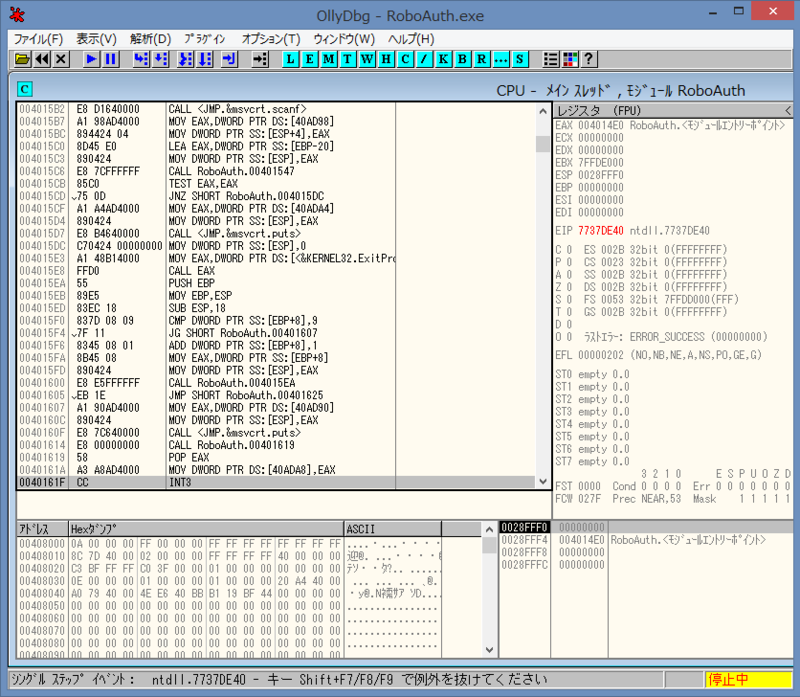Image resolution: width=800 pixels, height=697 pixels.
Task: Click the disassembly scrollbar down arrow
Action: point(543,482)
